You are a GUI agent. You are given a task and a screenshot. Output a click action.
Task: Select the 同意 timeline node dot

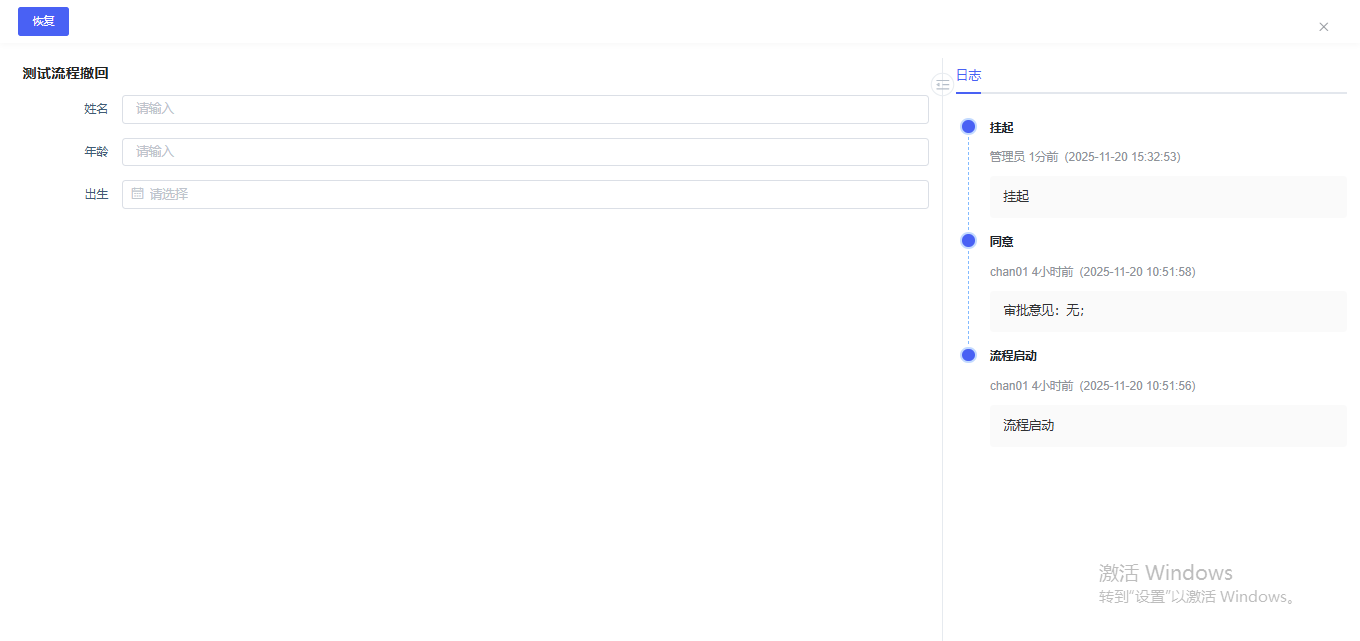968,241
